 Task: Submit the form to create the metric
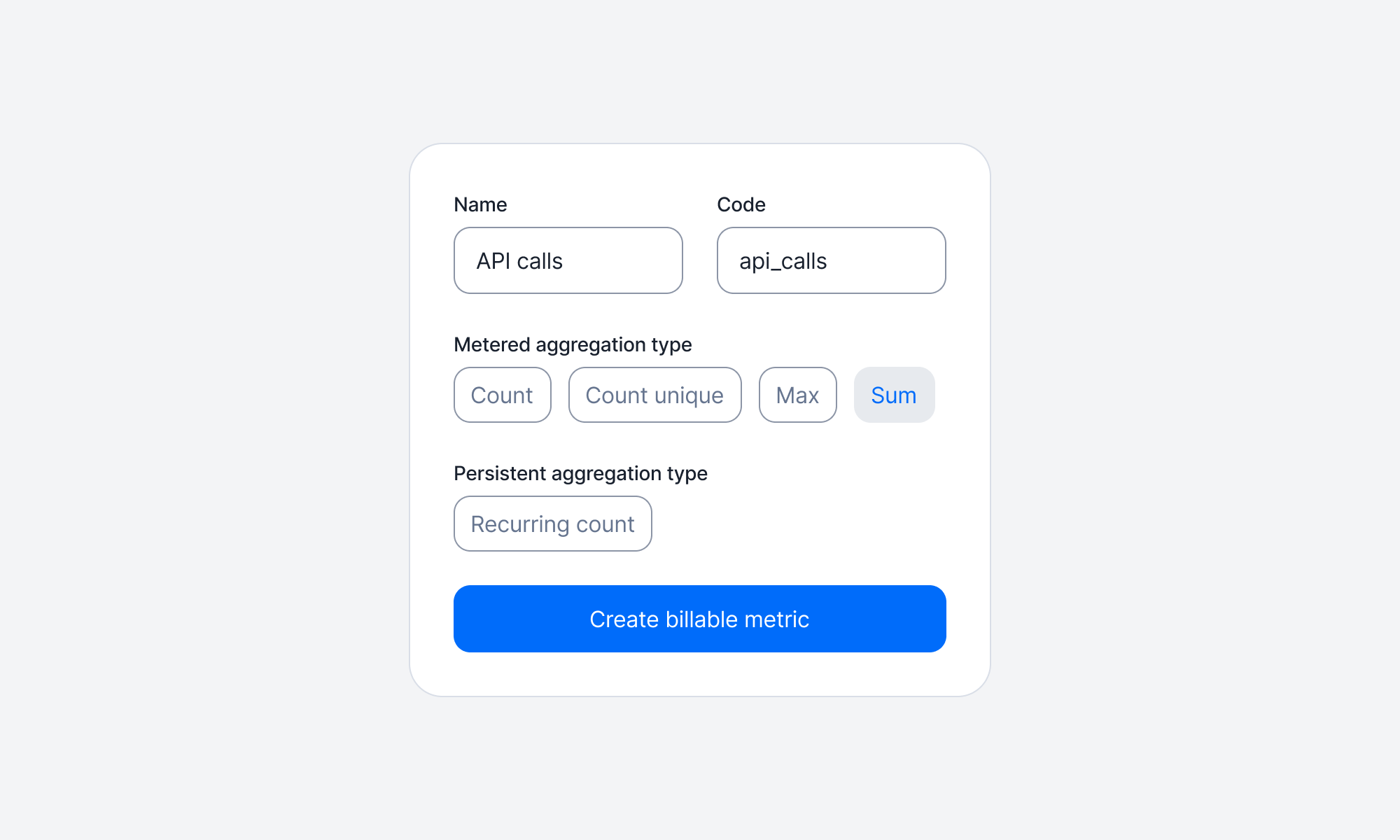coord(699,619)
